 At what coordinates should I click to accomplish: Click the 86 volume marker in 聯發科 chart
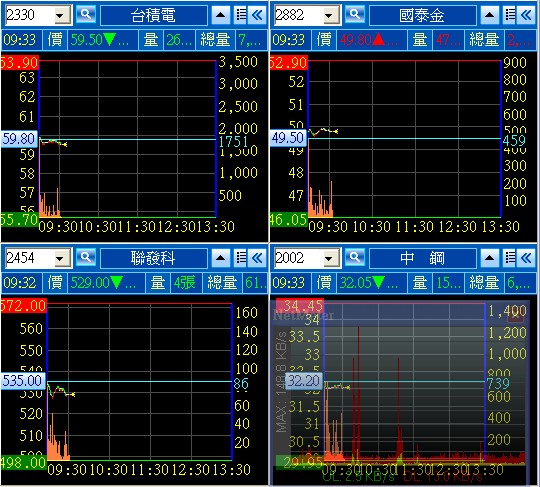241,383
